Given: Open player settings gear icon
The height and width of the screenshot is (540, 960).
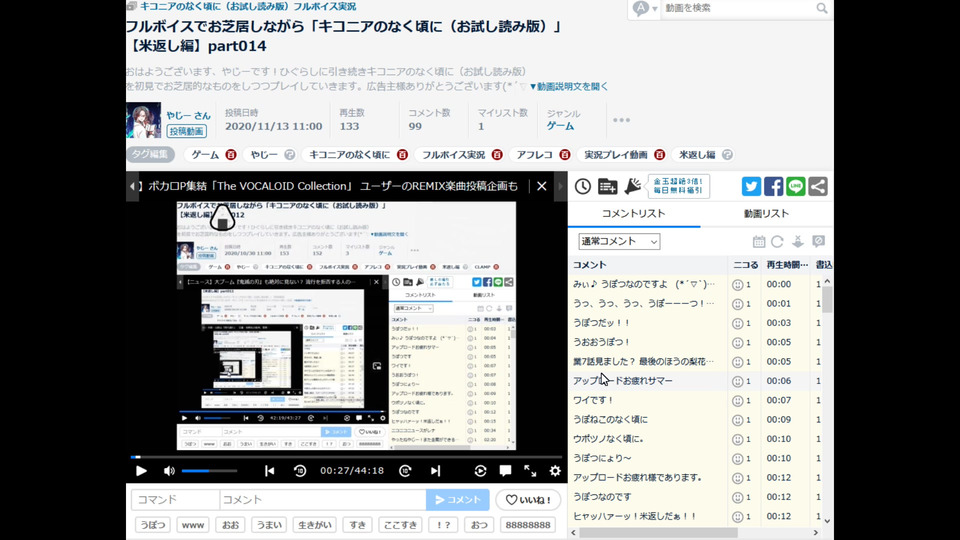Looking at the screenshot, I should click(x=555, y=471).
